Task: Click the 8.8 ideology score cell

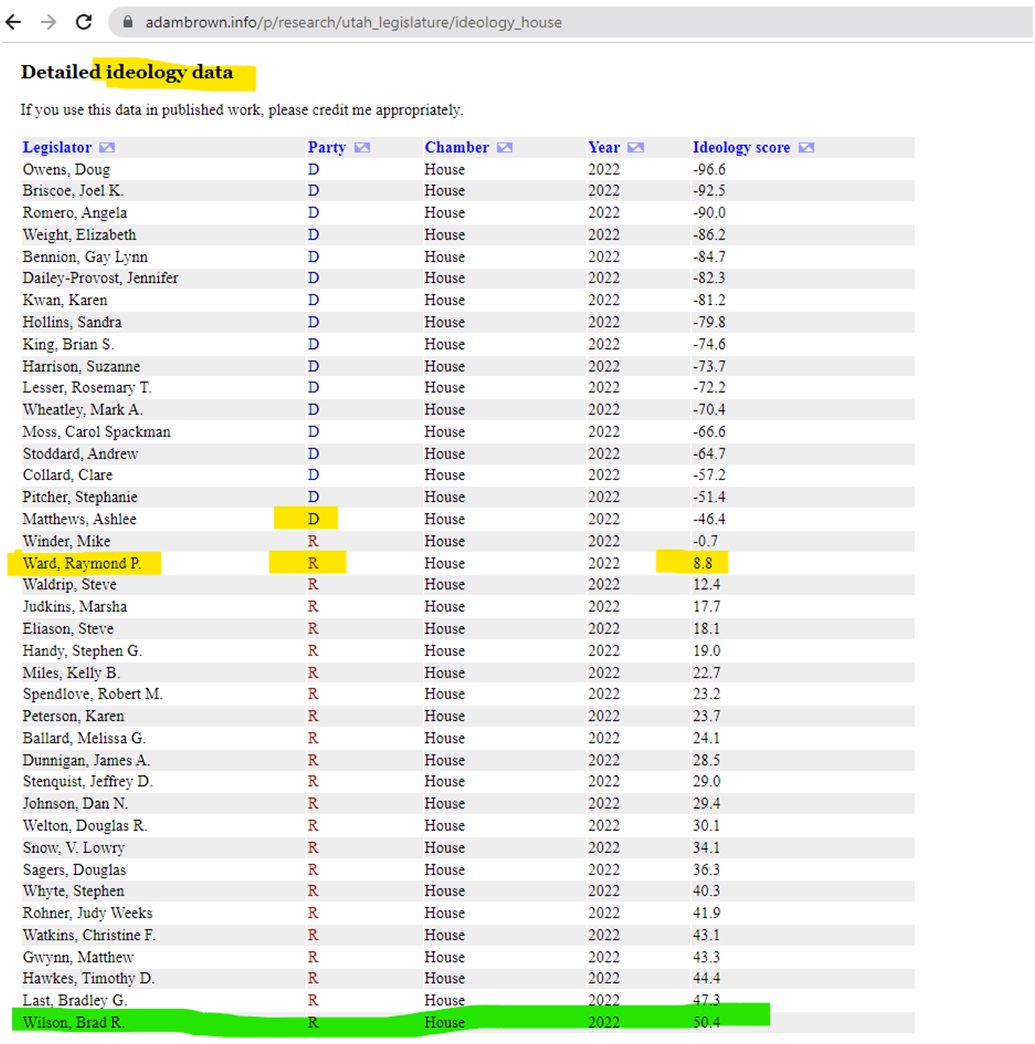Action: (x=703, y=563)
